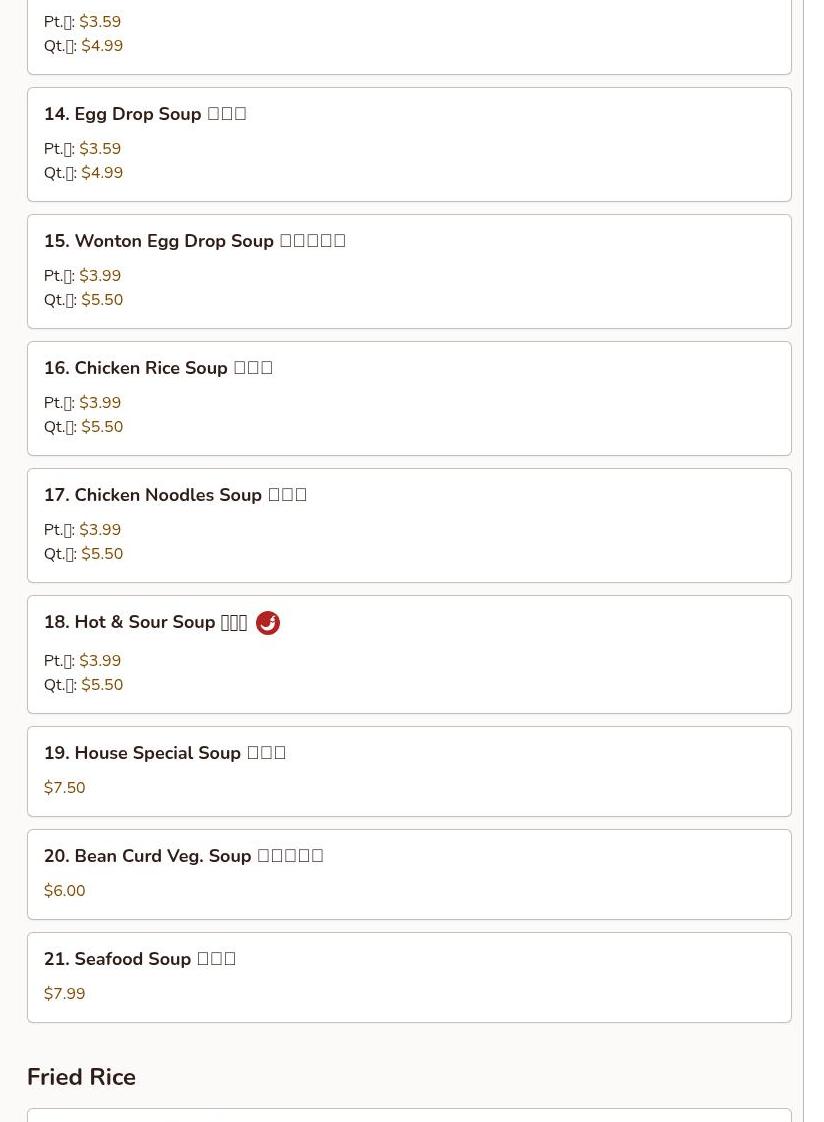Click the $7.99 Seafood Soup price

65,994
